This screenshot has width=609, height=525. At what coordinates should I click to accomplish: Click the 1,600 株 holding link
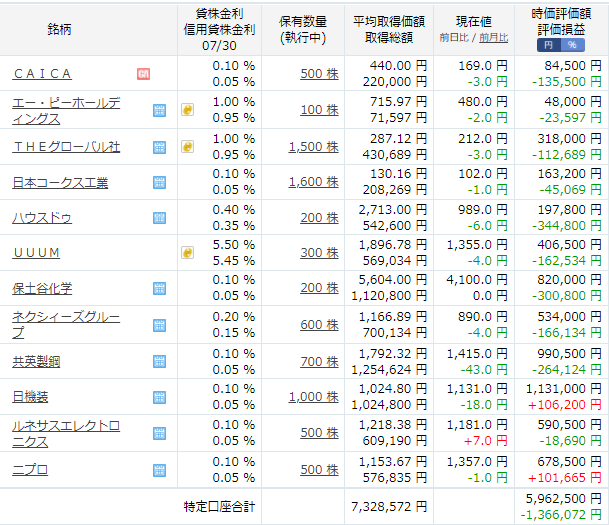[x=313, y=182]
